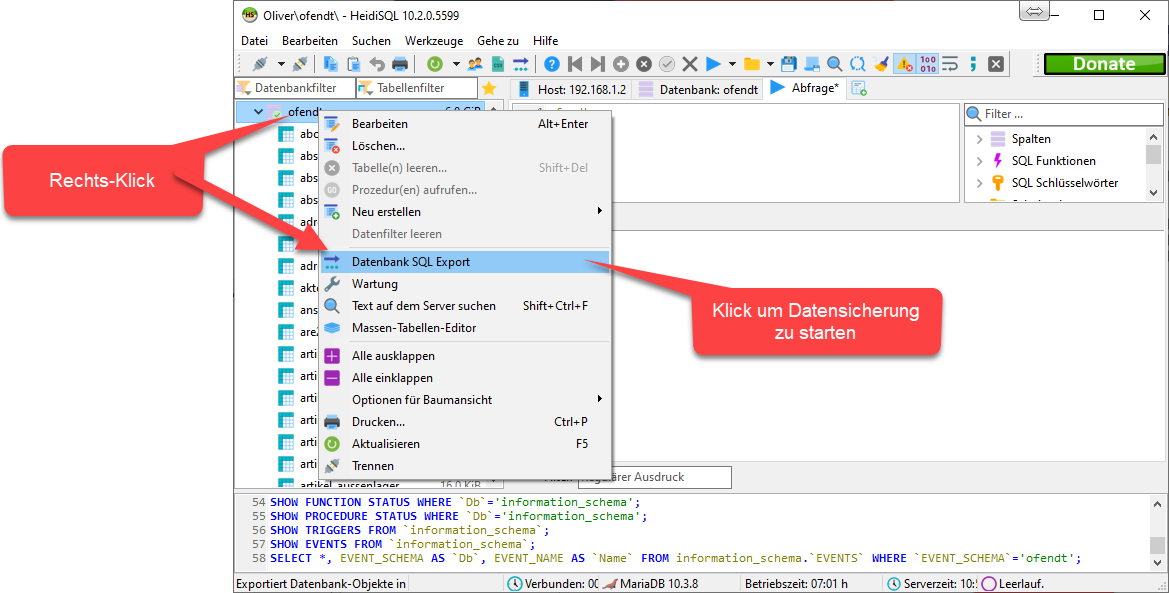Select Datenbank SQL Export menu entry

[465, 262]
